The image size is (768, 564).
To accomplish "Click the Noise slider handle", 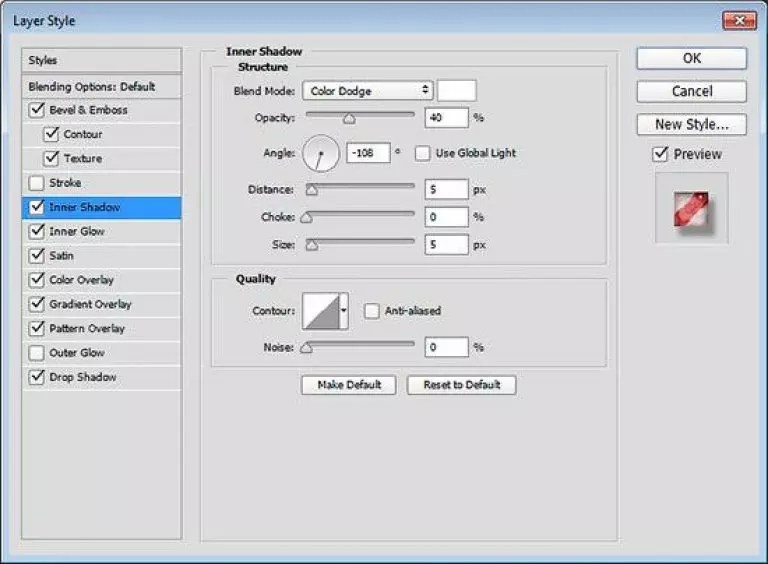I will pyautogui.click(x=307, y=348).
